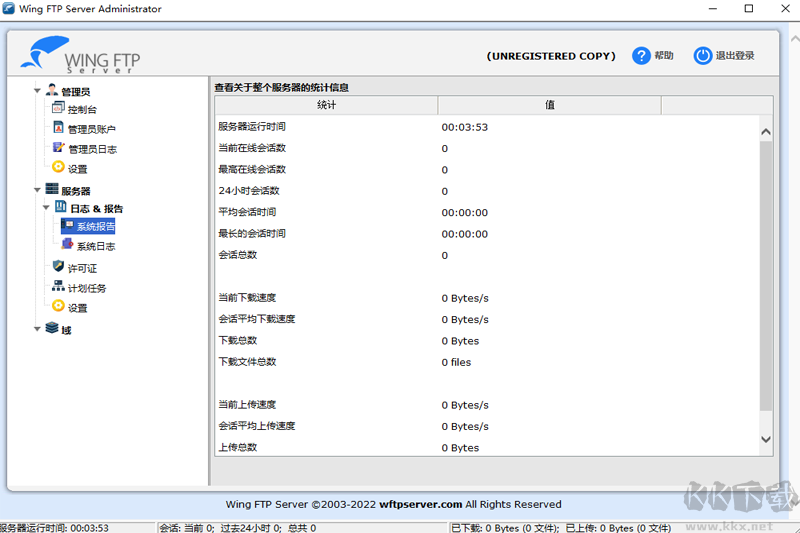Click the status bar session count text
Image resolution: width=800 pixels, height=533 pixels.
(x=238, y=528)
